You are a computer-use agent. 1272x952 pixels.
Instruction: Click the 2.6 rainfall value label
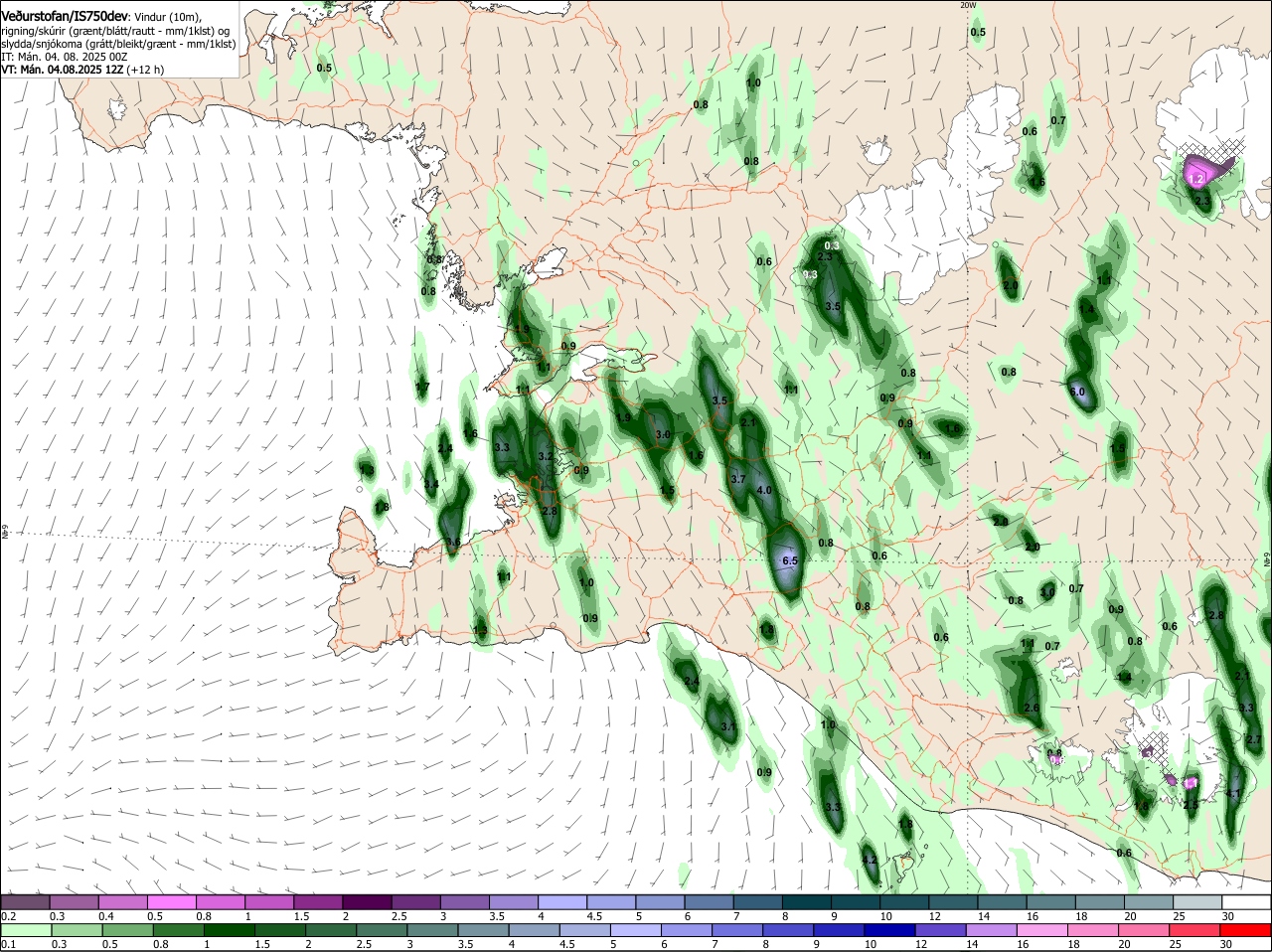pyautogui.click(x=1031, y=709)
